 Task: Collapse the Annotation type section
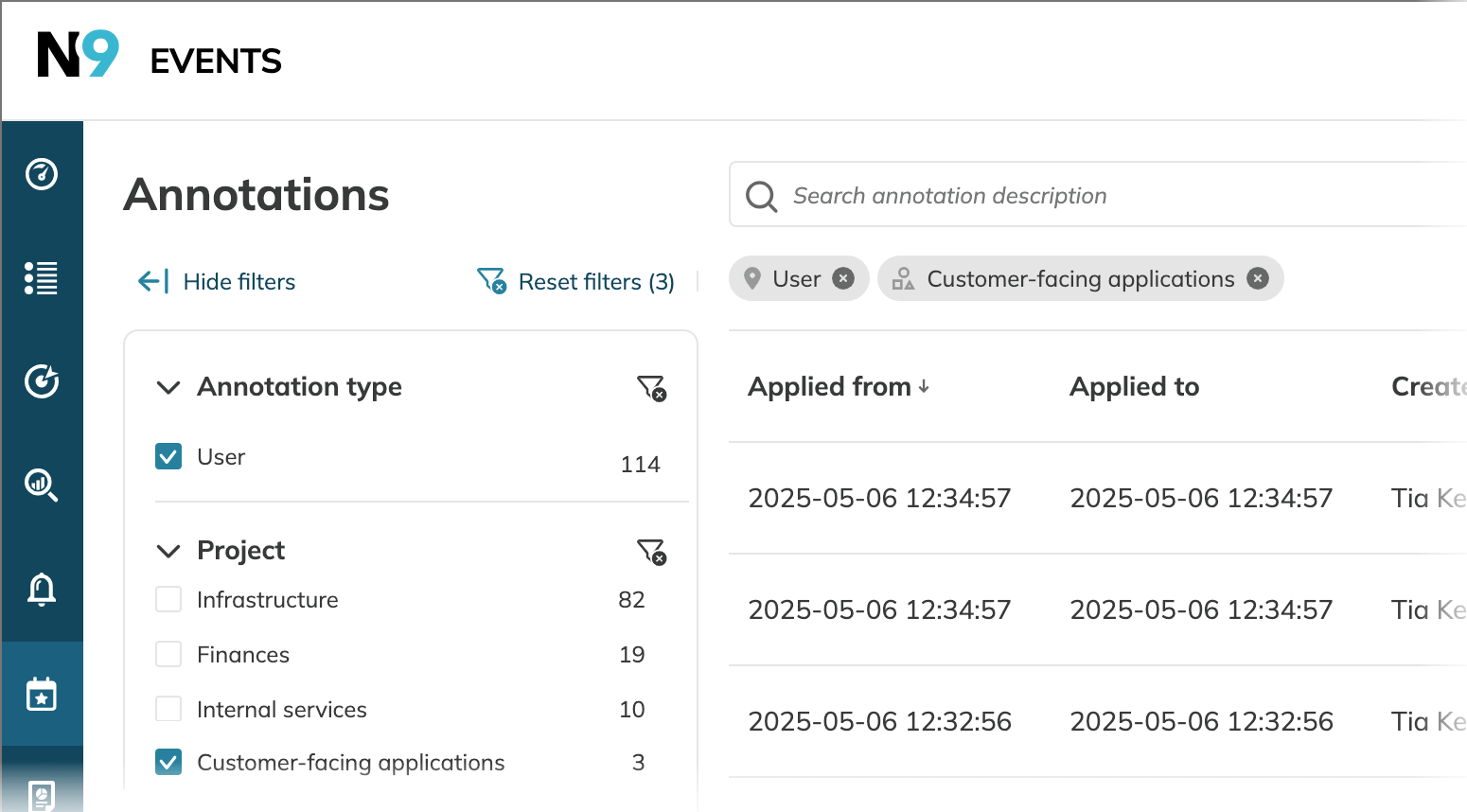click(168, 387)
